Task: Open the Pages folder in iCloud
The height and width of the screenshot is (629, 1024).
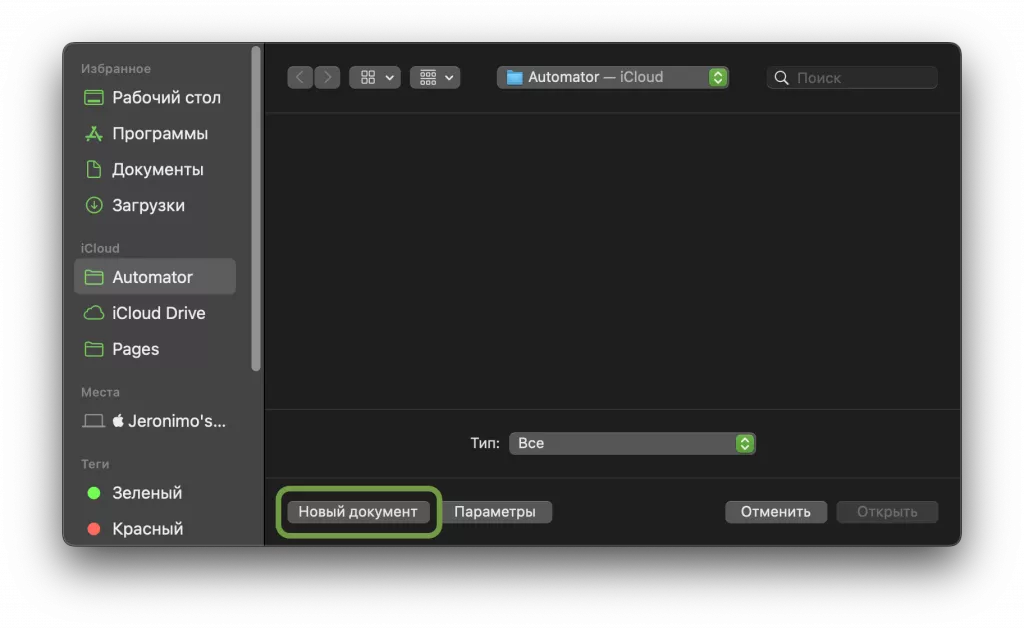Action: point(135,349)
